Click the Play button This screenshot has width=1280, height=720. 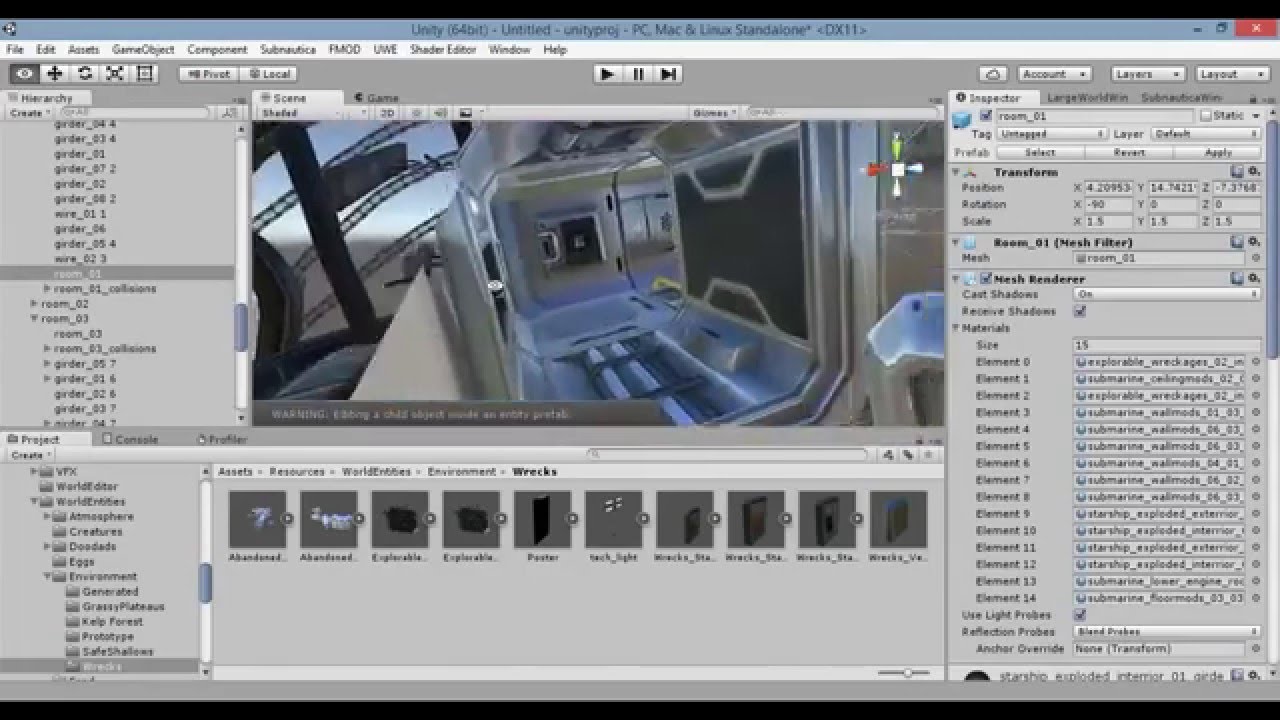607,74
